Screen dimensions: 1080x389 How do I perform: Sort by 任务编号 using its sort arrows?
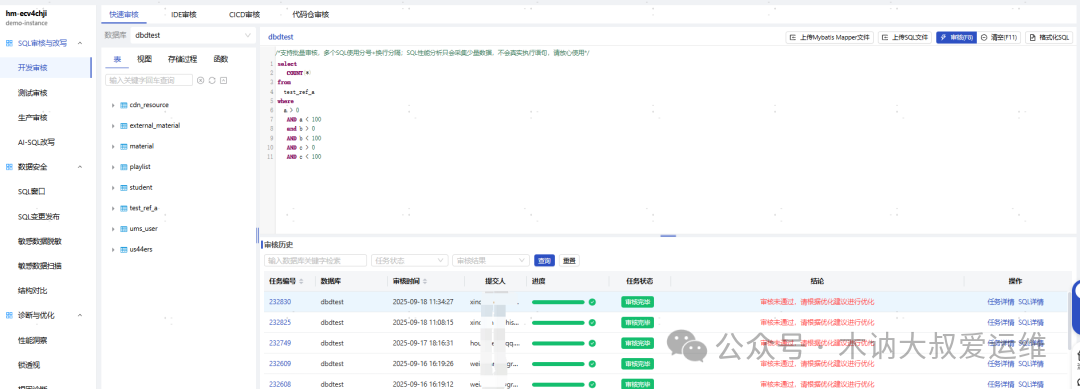(x=302, y=281)
